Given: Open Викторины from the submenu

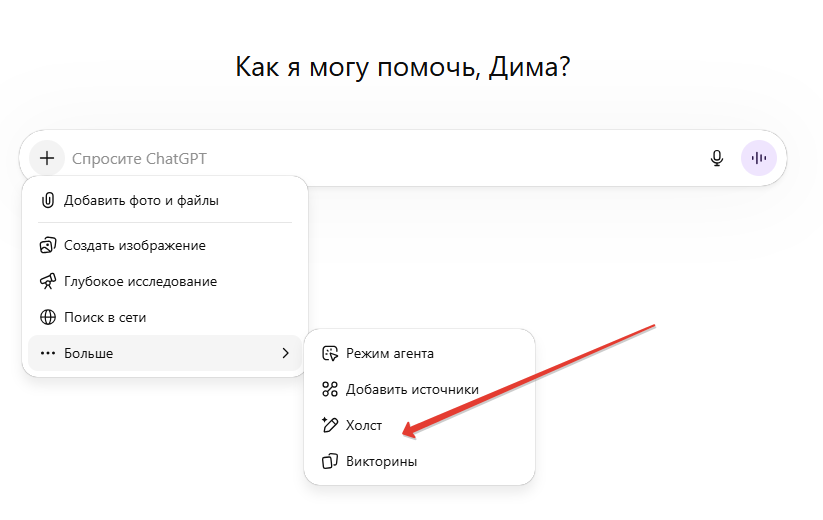Looking at the screenshot, I should 419,461.
